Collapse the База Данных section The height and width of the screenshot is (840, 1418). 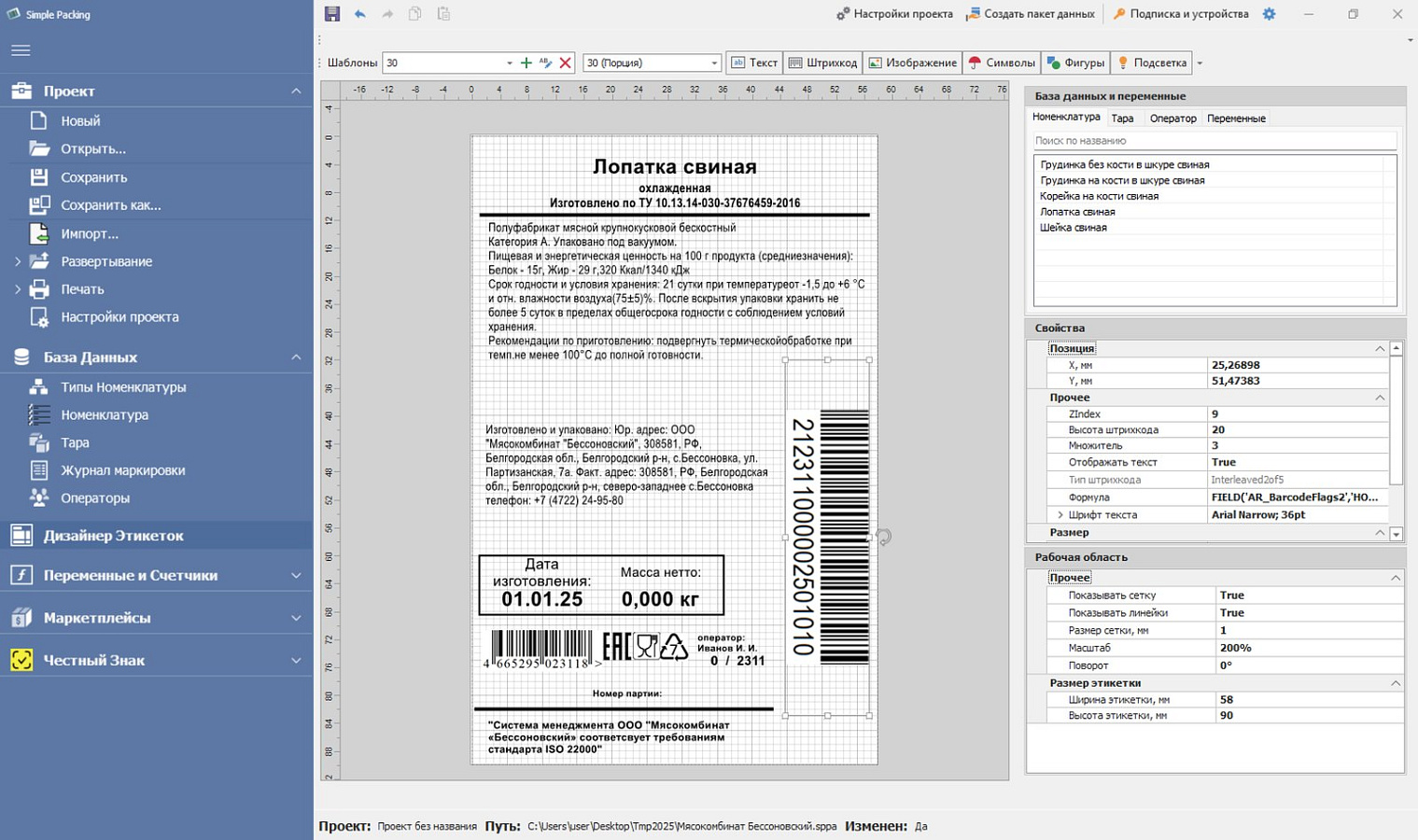[296, 357]
